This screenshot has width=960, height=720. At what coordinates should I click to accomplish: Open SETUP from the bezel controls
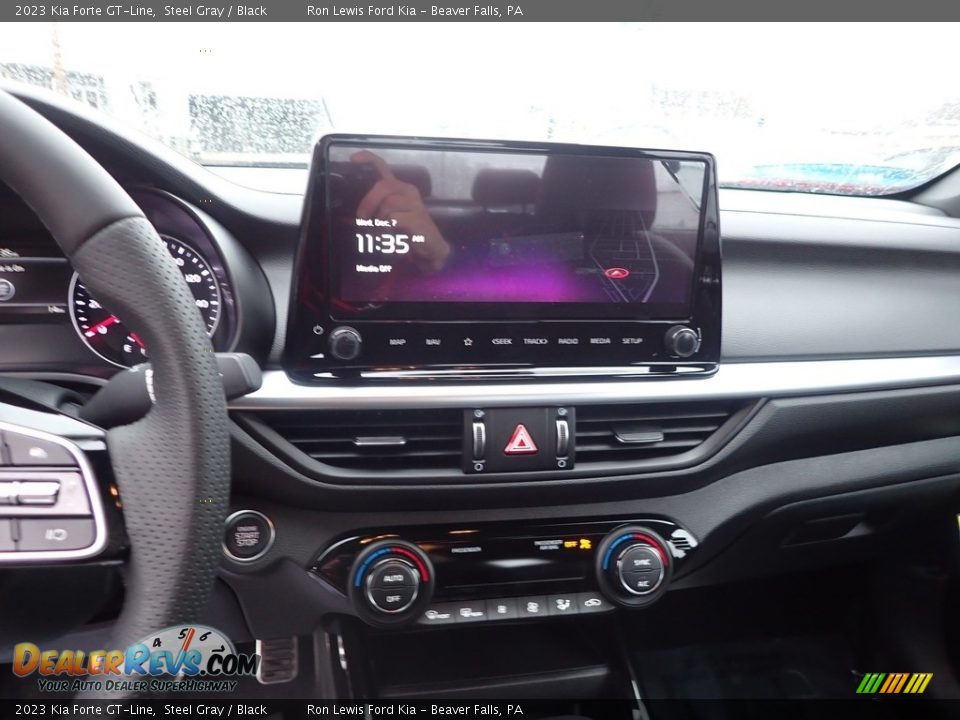631,340
